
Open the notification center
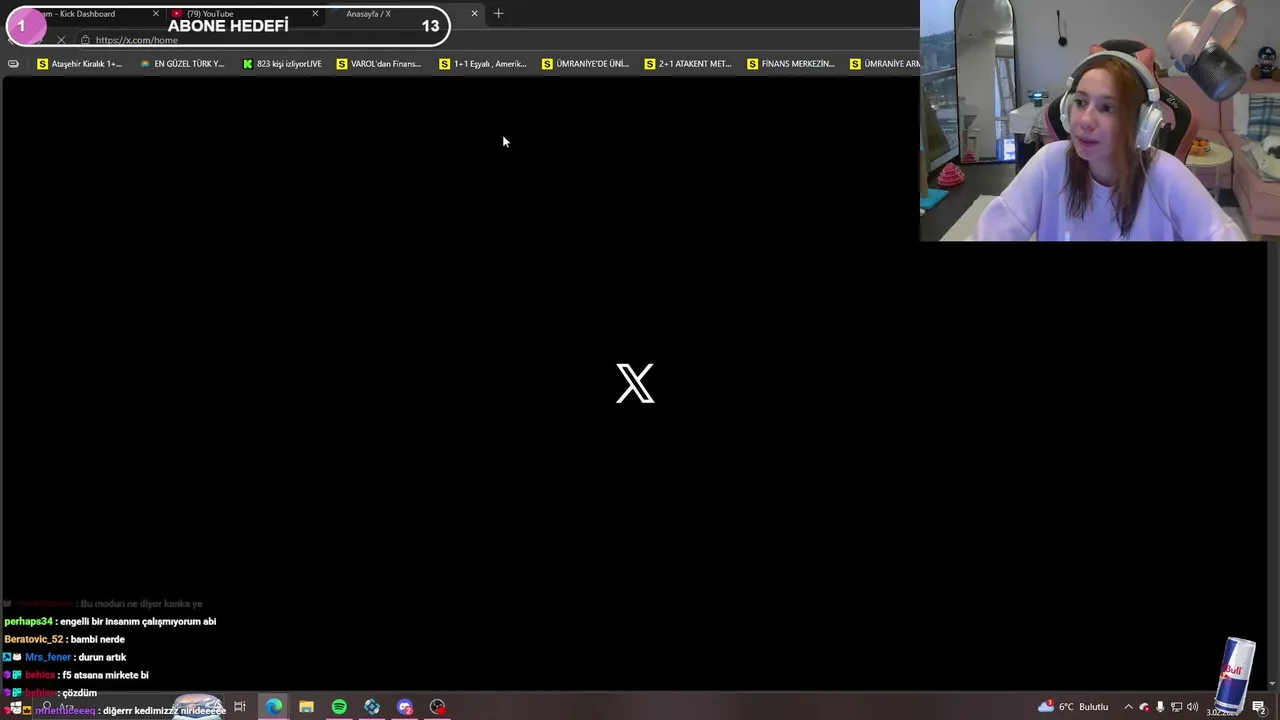tap(1258, 707)
